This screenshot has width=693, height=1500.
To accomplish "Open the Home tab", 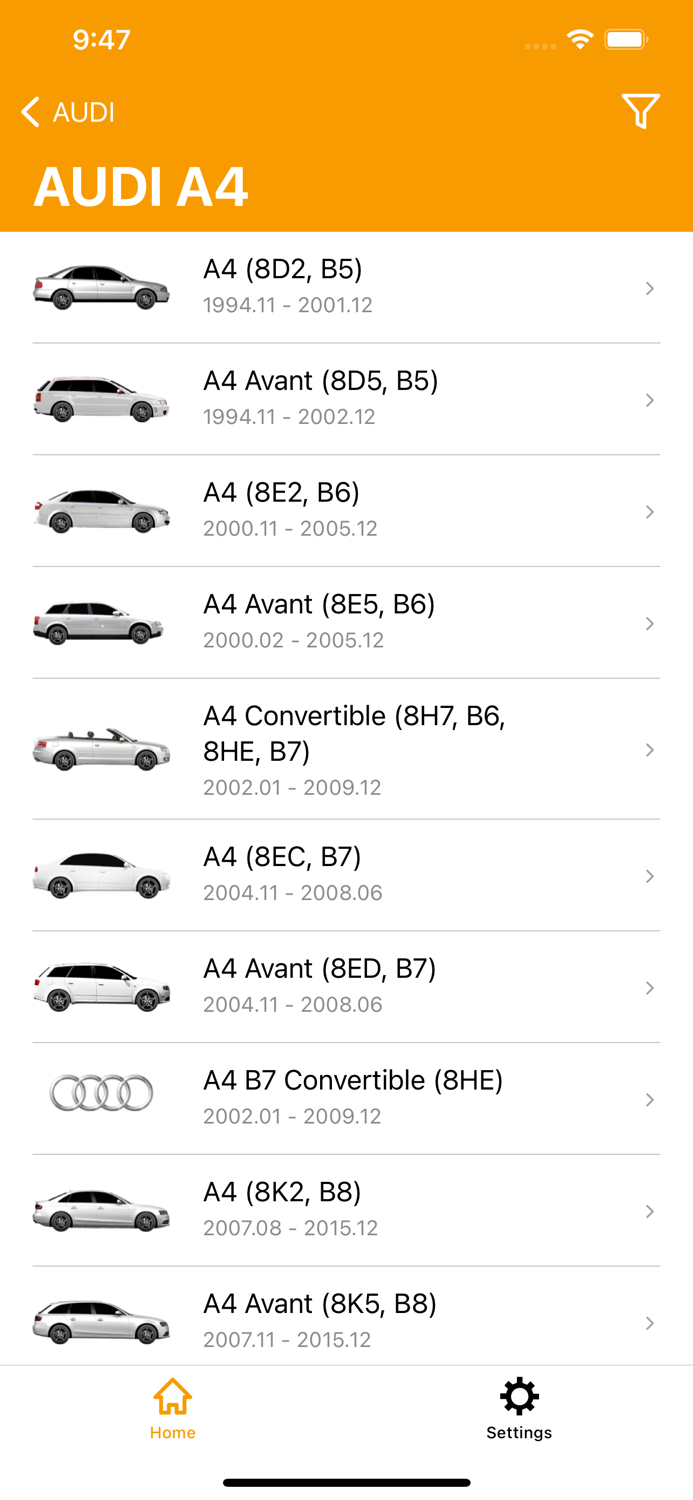I will pos(173,1408).
